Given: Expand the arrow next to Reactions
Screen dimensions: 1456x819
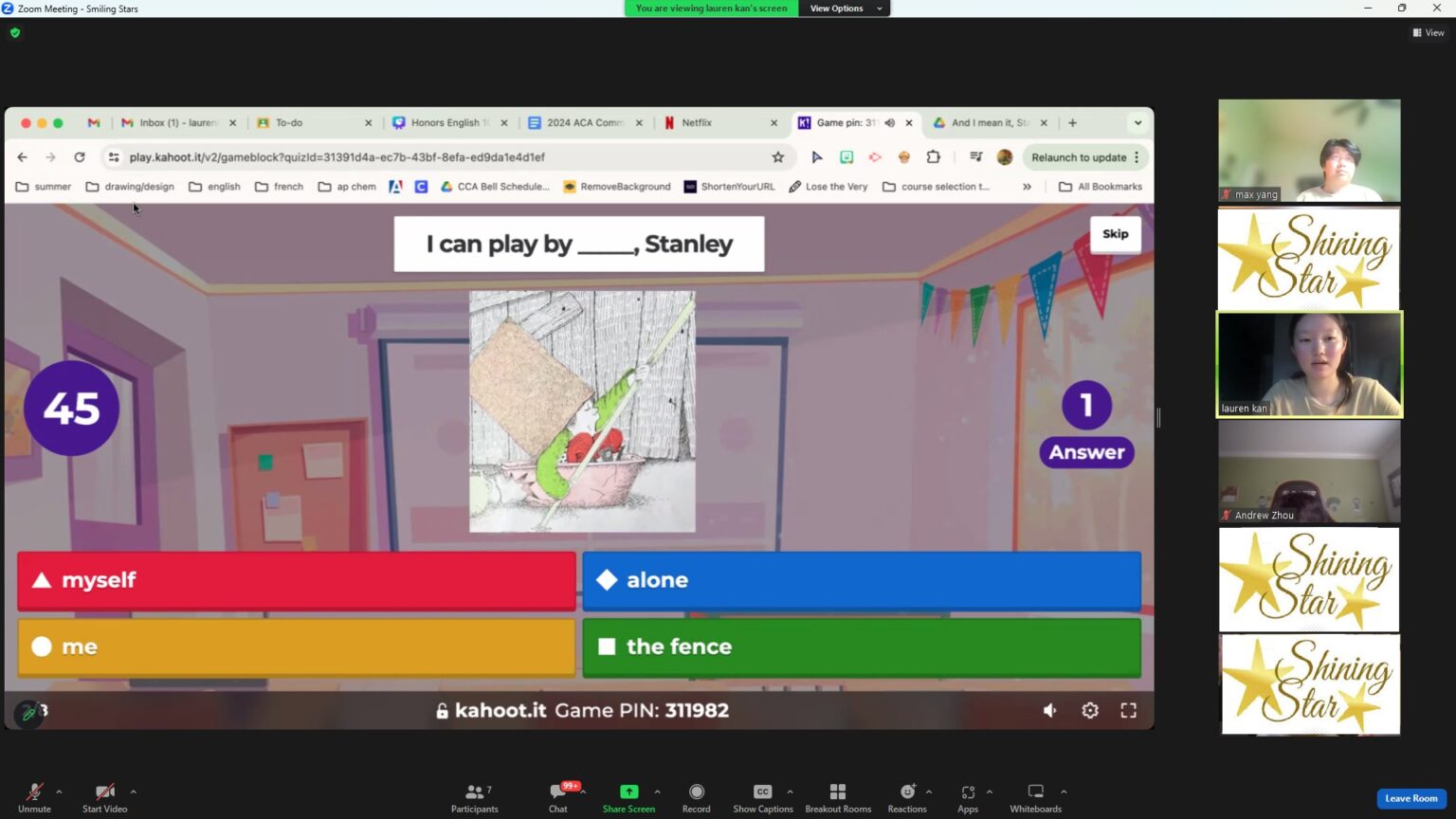Looking at the screenshot, I should [928, 792].
